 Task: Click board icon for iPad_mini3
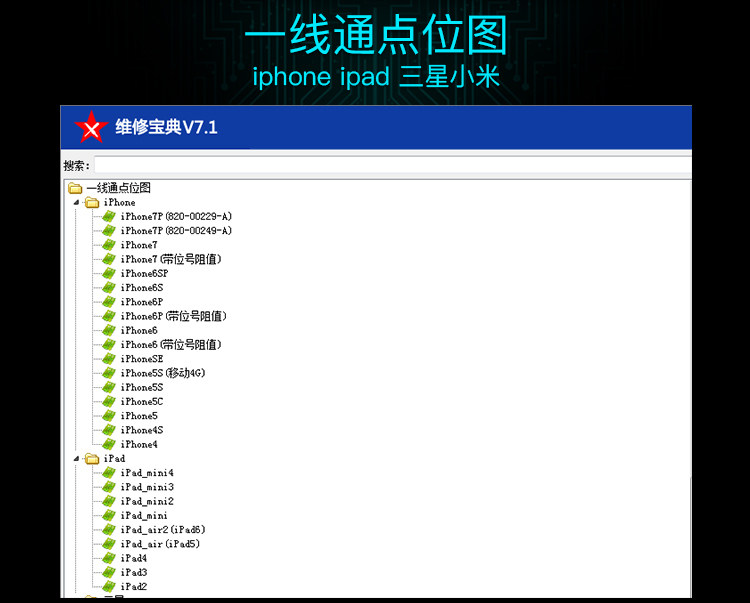coord(109,487)
